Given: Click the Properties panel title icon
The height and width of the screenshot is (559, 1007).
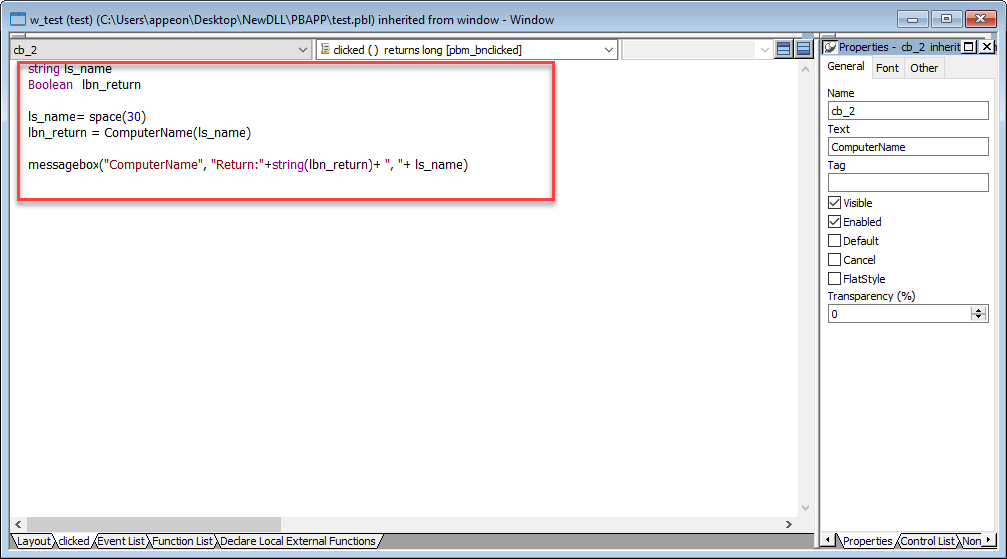Looking at the screenshot, I should pyautogui.click(x=829, y=47).
